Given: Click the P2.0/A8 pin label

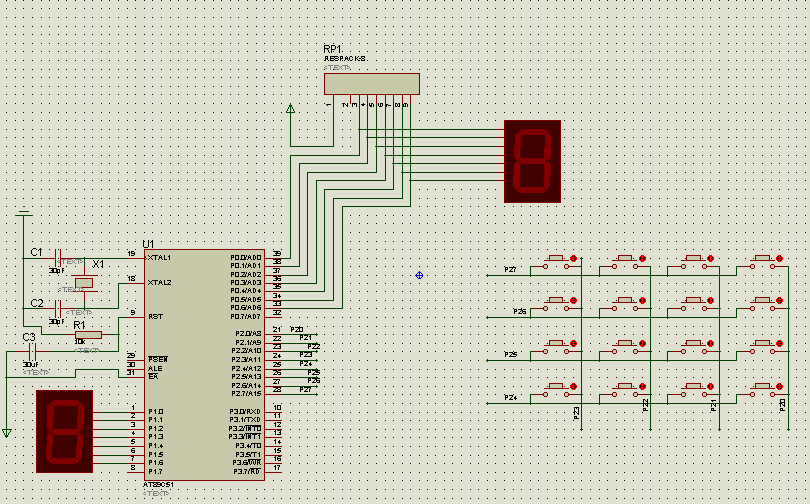Looking at the screenshot, I should point(248,334).
